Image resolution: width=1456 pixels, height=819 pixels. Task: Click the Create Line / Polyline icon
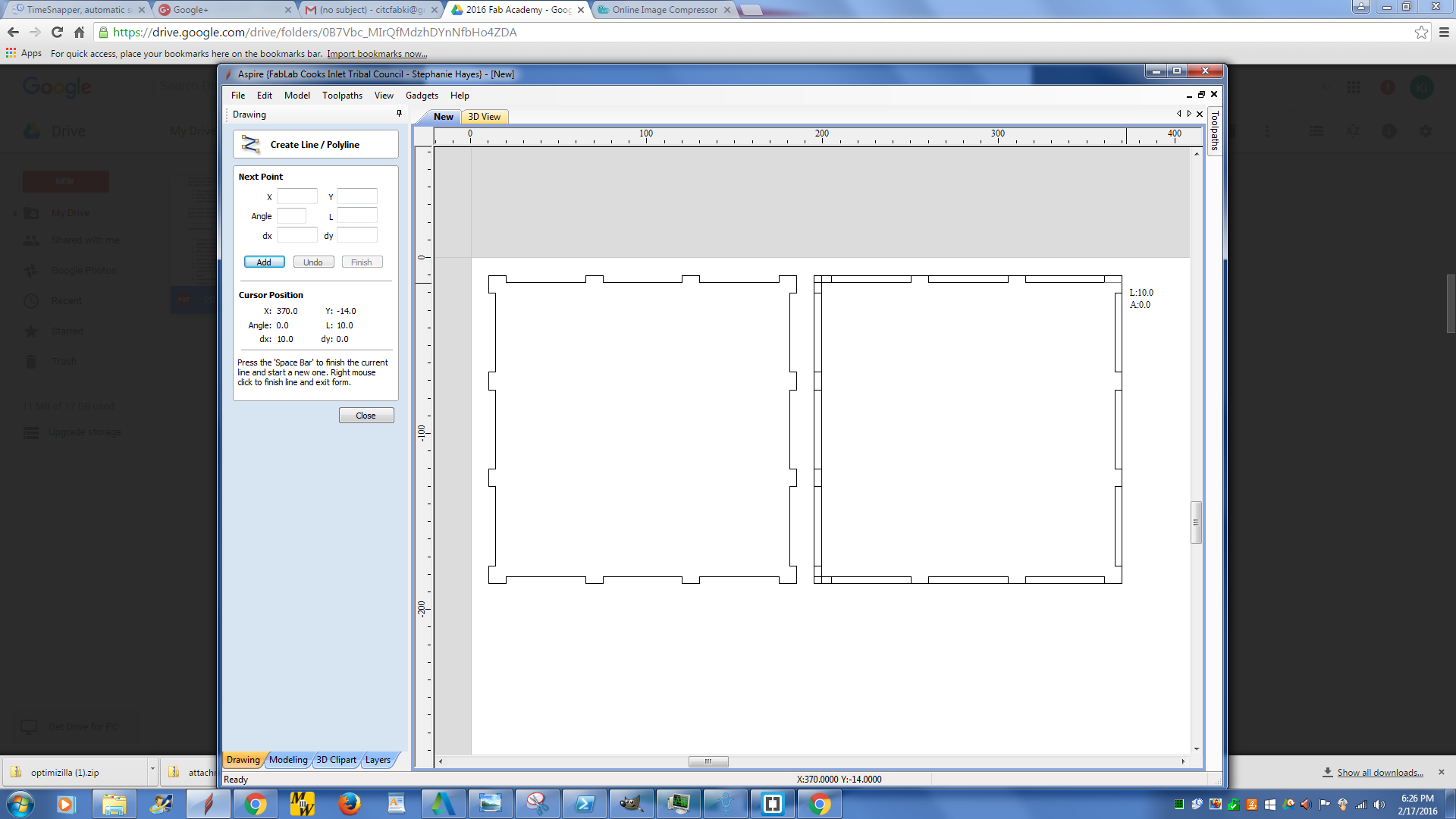pyautogui.click(x=250, y=144)
